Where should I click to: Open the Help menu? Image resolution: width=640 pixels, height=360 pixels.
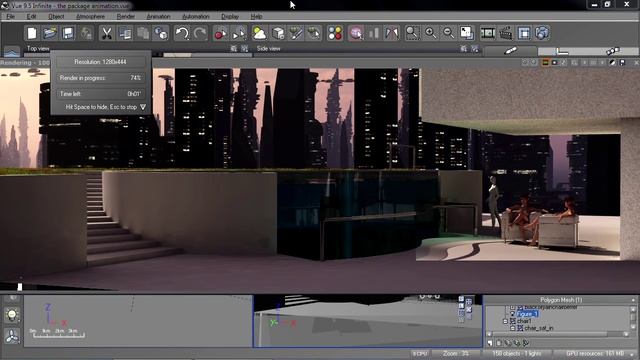point(256,16)
